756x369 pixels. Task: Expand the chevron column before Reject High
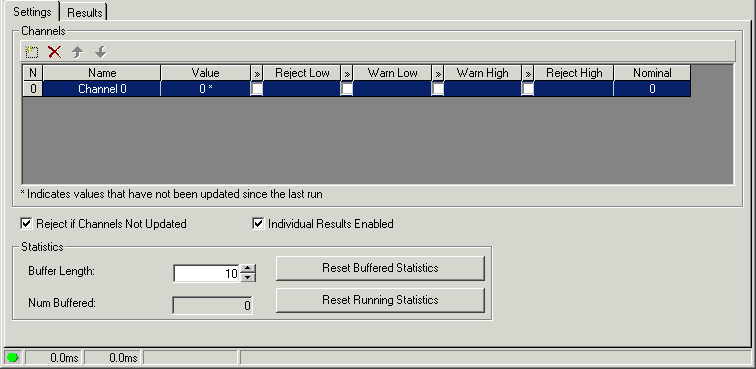(x=528, y=73)
